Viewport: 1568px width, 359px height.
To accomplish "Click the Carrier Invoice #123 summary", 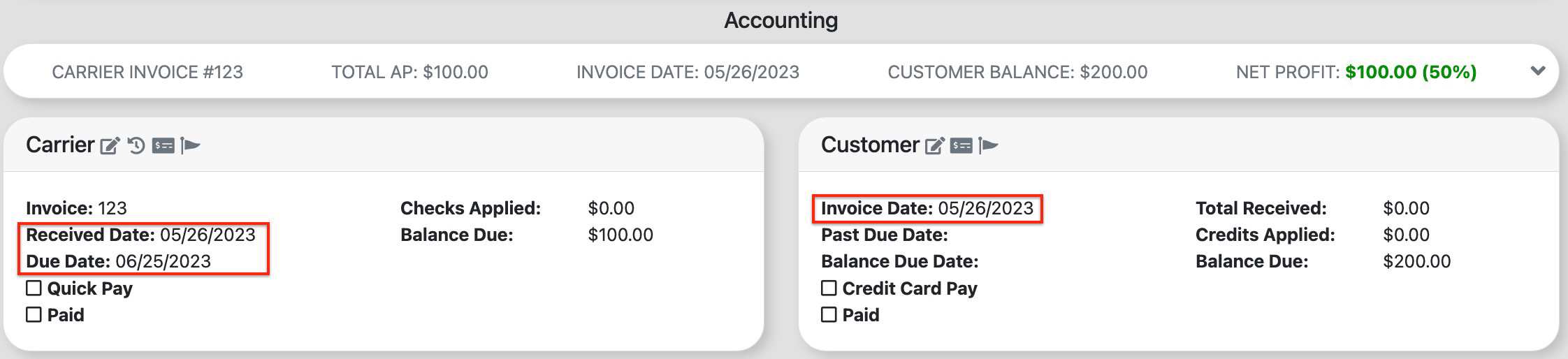I will [147, 72].
